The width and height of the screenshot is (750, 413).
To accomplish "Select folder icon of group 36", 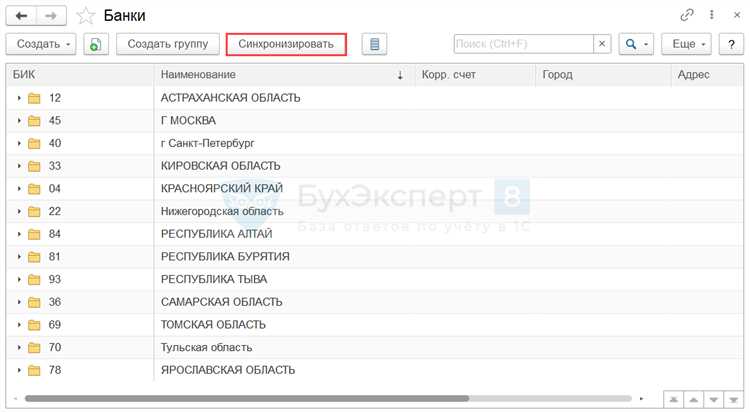I will 34,302.
